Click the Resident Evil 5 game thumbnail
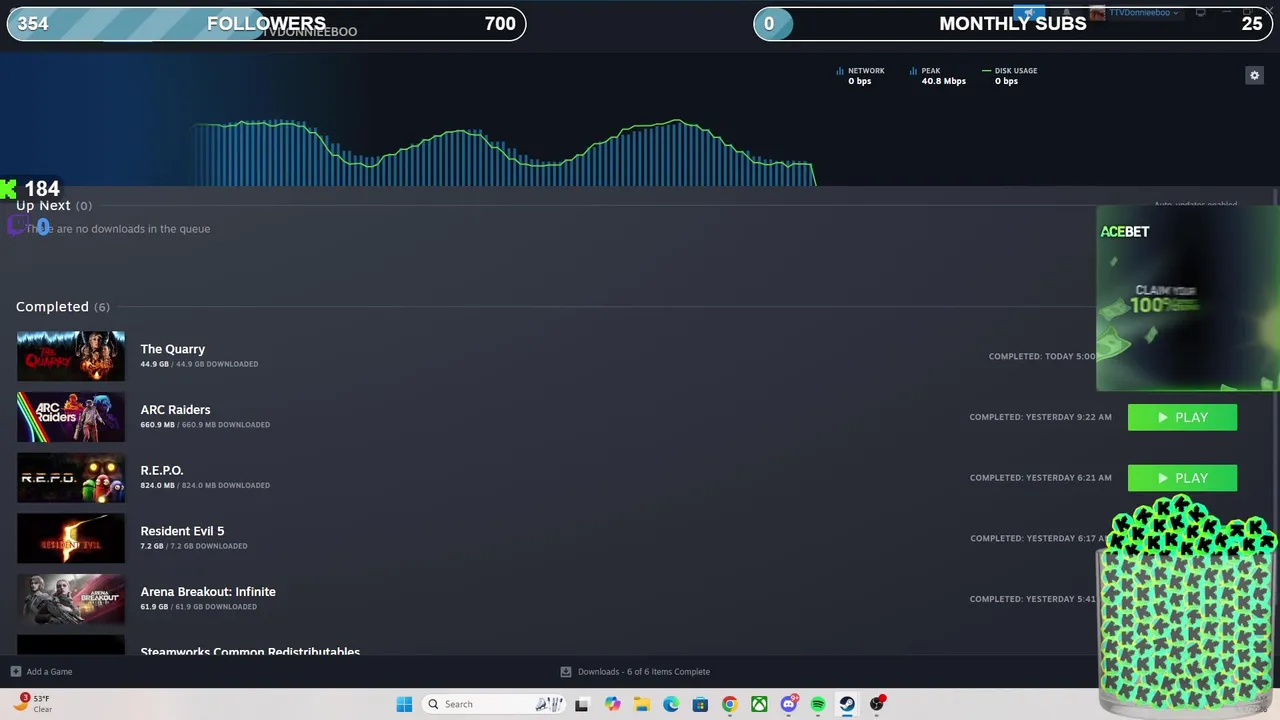 (71, 538)
